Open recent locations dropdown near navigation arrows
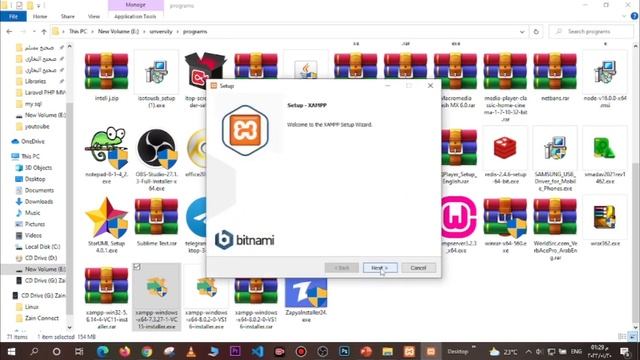Image resolution: width=640 pixels, height=360 pixels. point(34,31)
